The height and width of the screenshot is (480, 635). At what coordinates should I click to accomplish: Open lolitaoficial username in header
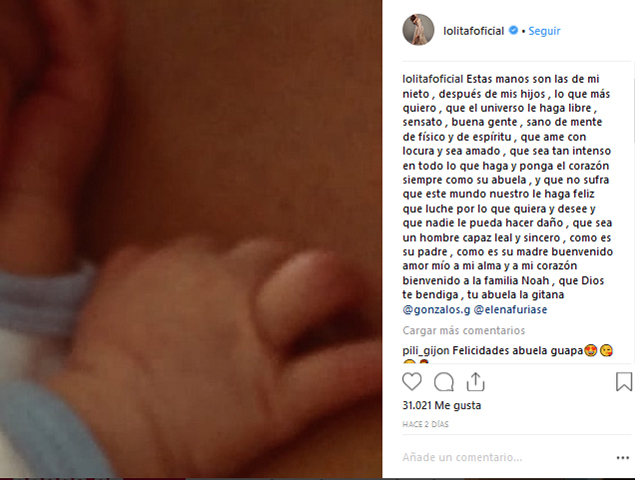(x=473, y=31)
